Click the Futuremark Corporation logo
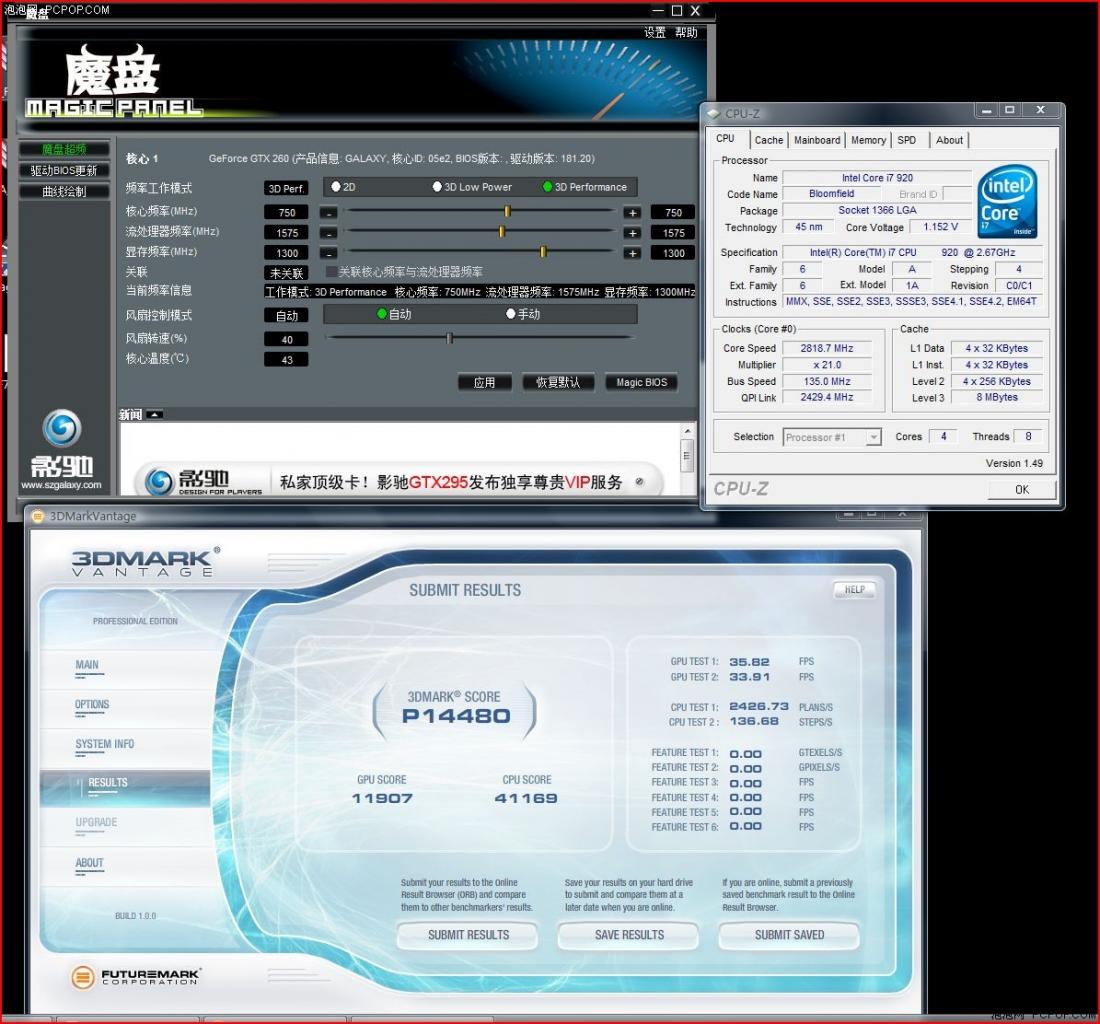1100x1024 pixels. [x=135, y=976]
